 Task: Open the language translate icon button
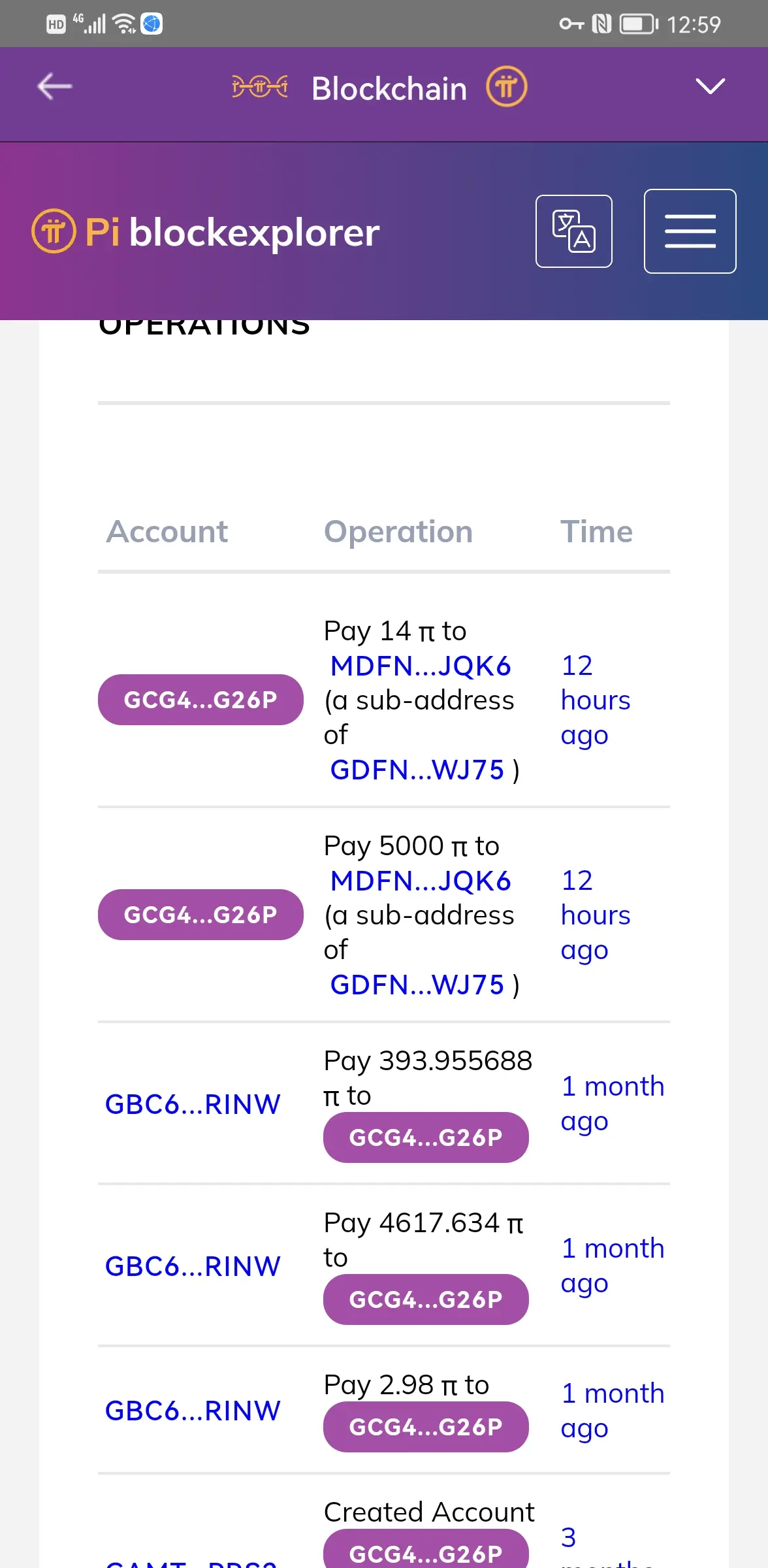click(x=573, y=231)
